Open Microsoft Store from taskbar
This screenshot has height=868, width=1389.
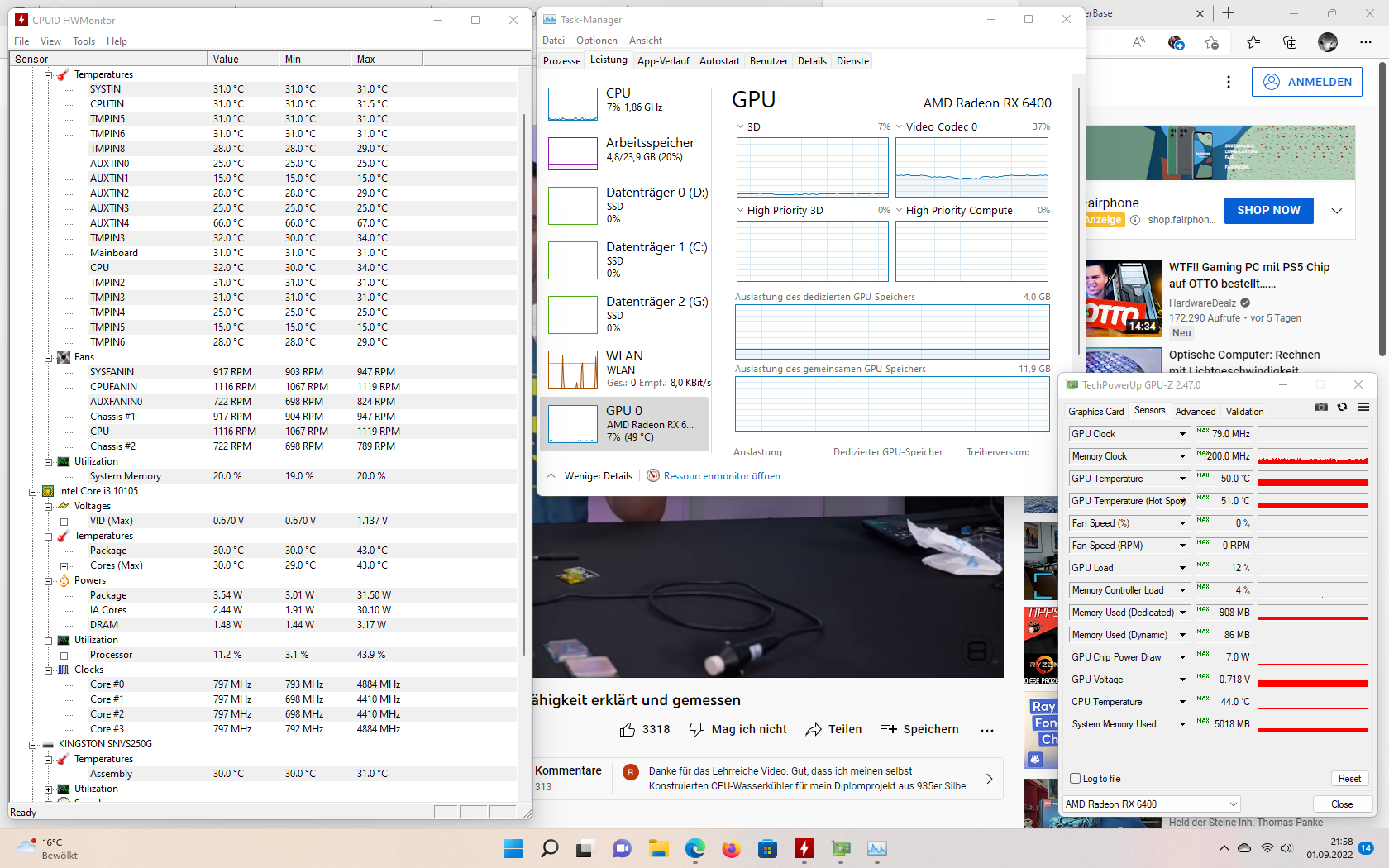pyautogui.click(x=767, y=848)
